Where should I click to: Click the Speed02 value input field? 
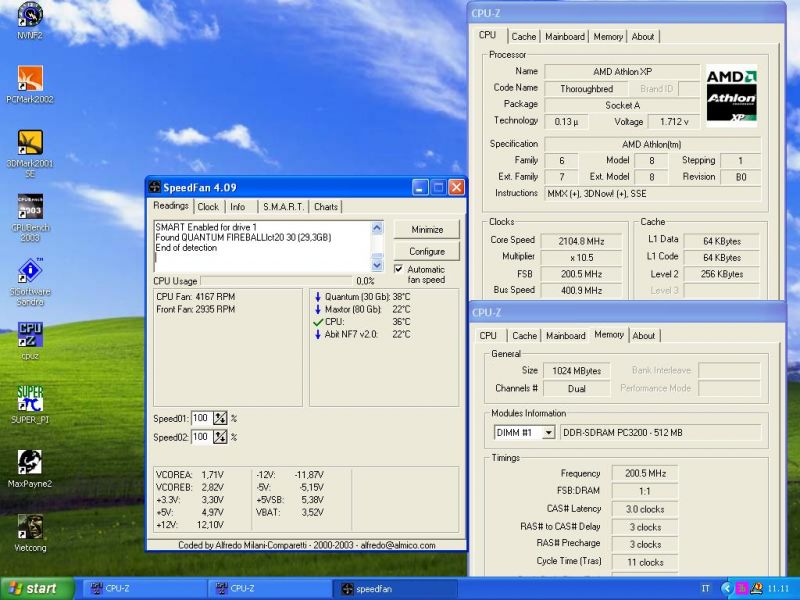pos(201,437)
